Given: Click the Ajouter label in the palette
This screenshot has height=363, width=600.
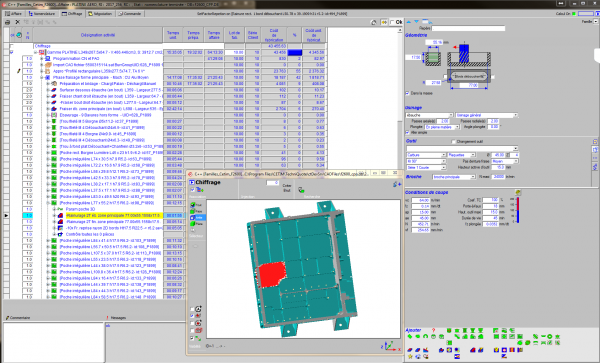Looking at the screenshot, I should click(x=414, y=330).
